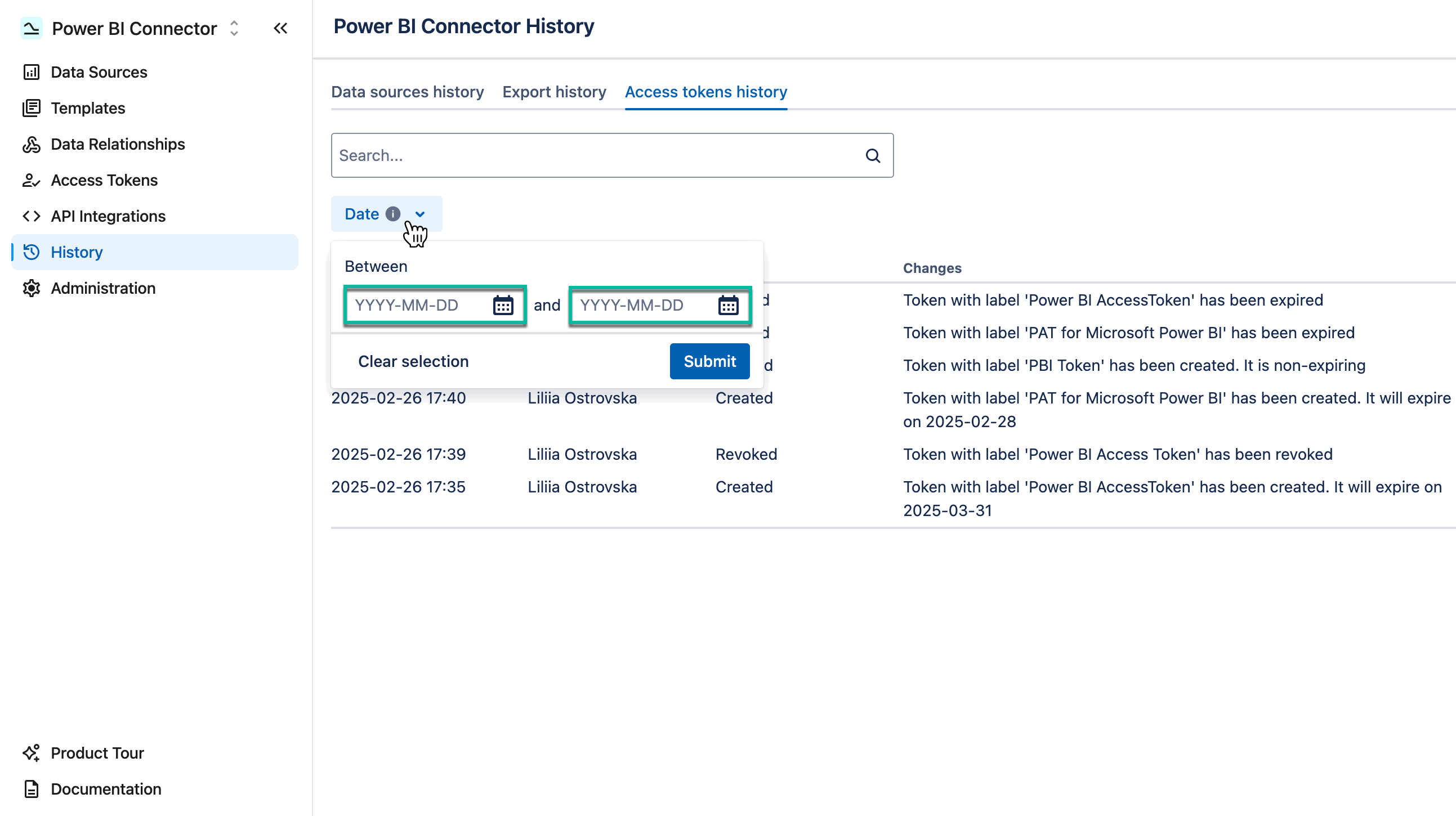
Task: Open Templates from the sidebar icon
Action: click(x=31, y=108)
